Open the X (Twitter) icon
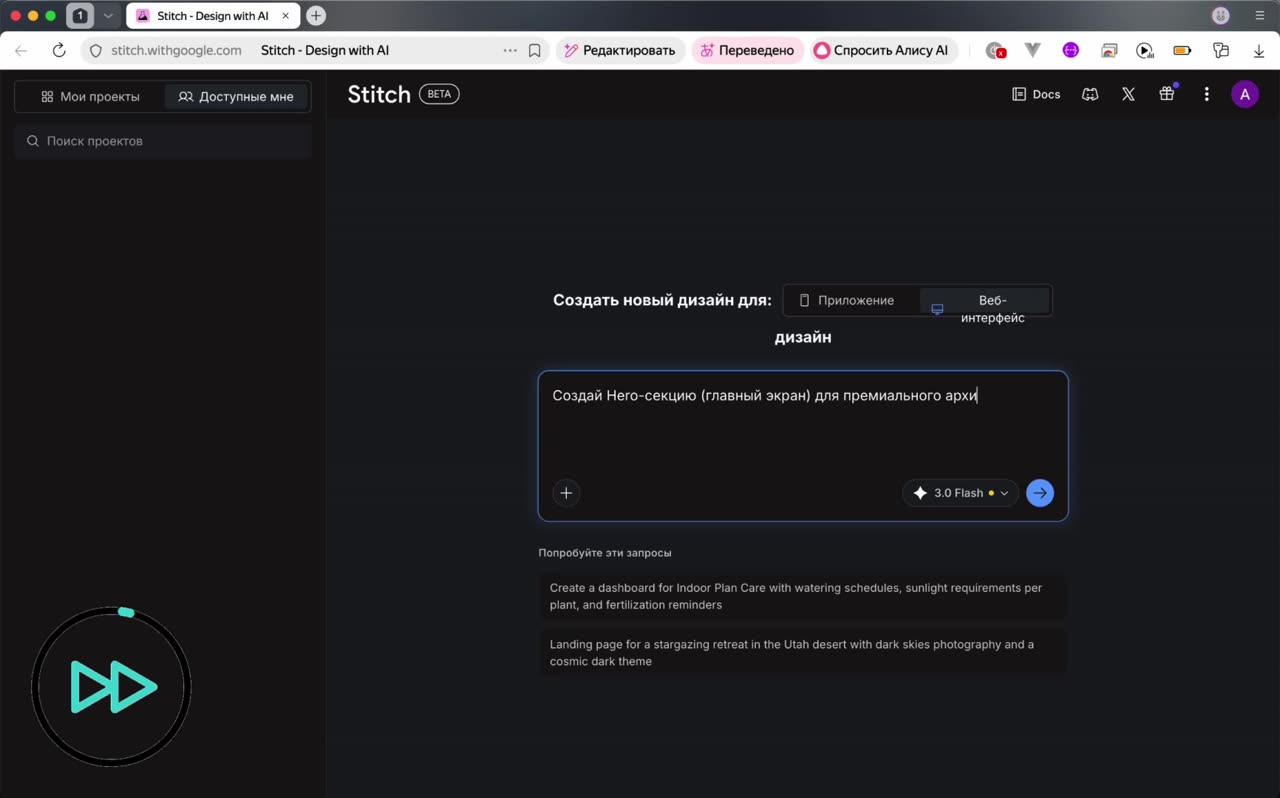The width and height of the screenshot is (1280, 798). [x=1128, y=94]
